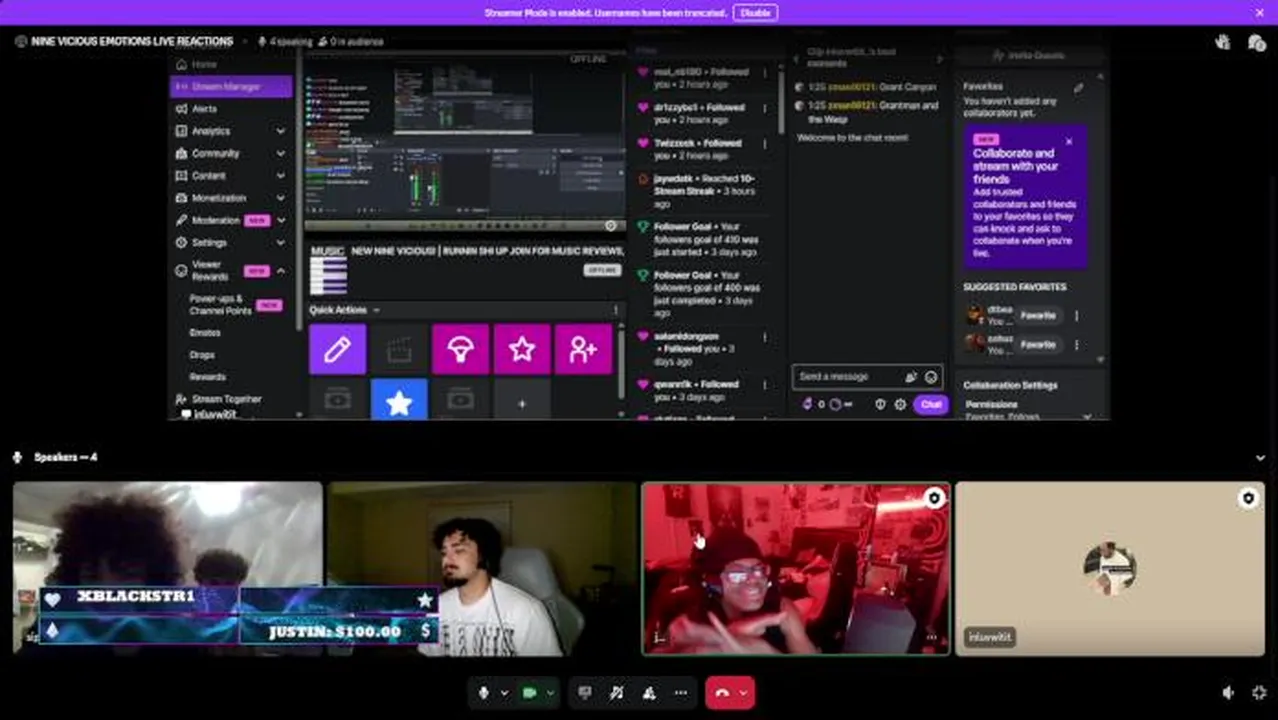Click the message input field in chat
The image size is (1278, 720).
[866, 377]
